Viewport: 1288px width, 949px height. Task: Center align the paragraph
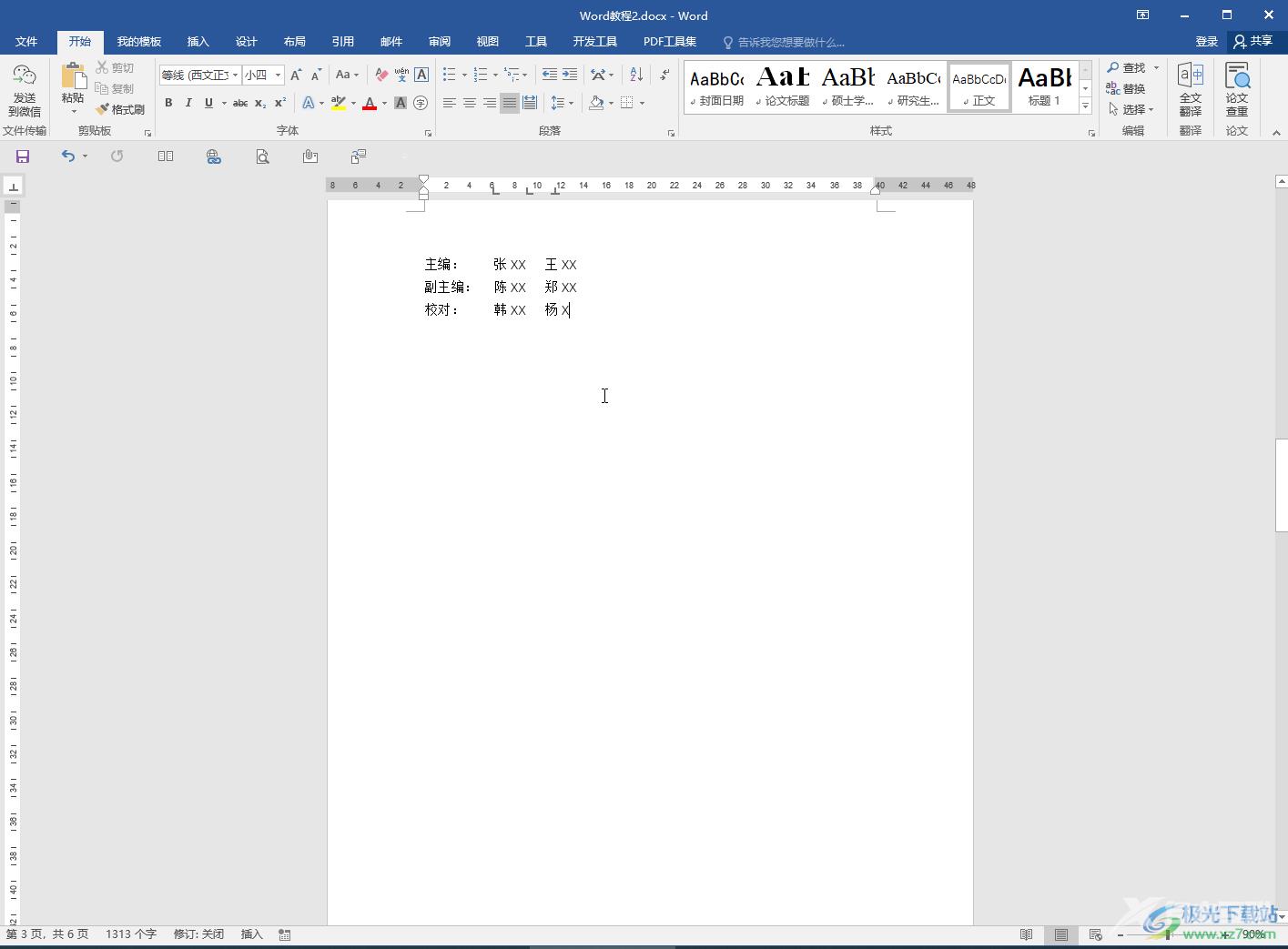coord(470,103)
